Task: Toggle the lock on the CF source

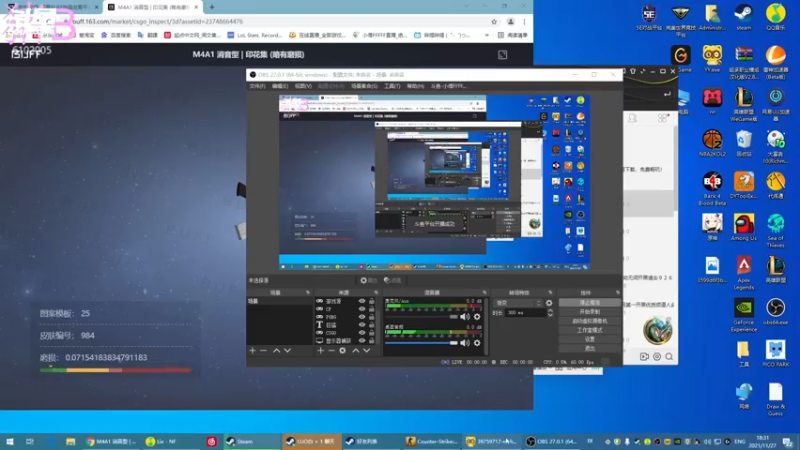Action: [x=371, y=309]
